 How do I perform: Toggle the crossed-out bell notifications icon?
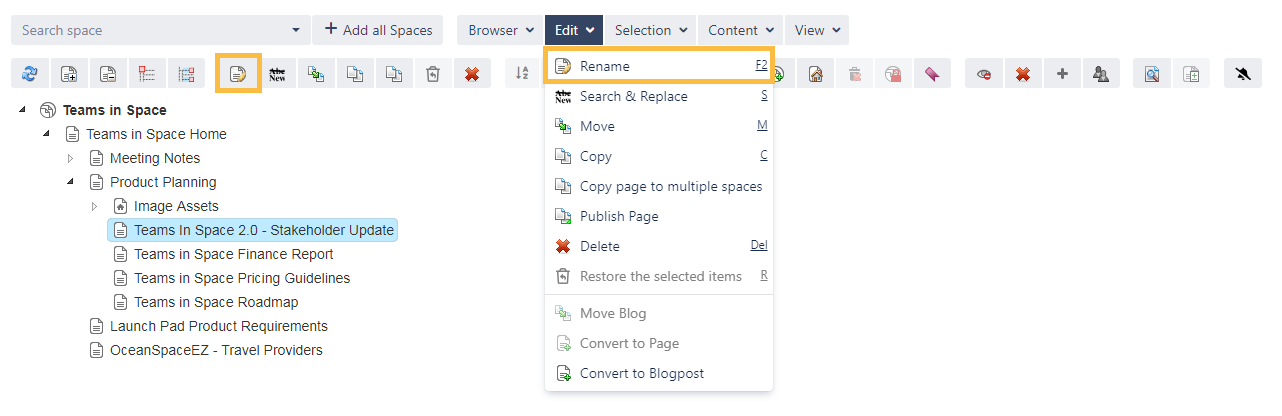pyautogui.click(x=1243, y=74)
